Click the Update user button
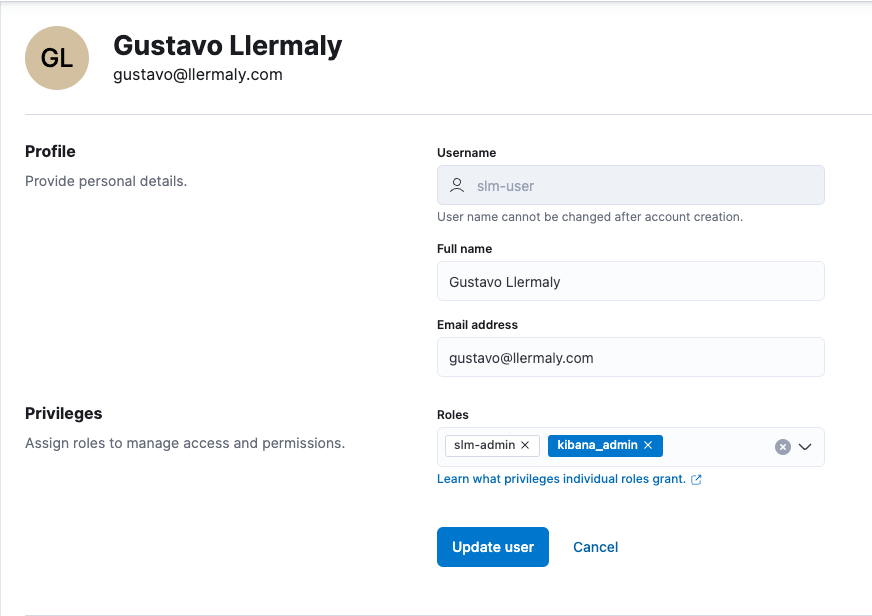872x616 pixels. 493,547
